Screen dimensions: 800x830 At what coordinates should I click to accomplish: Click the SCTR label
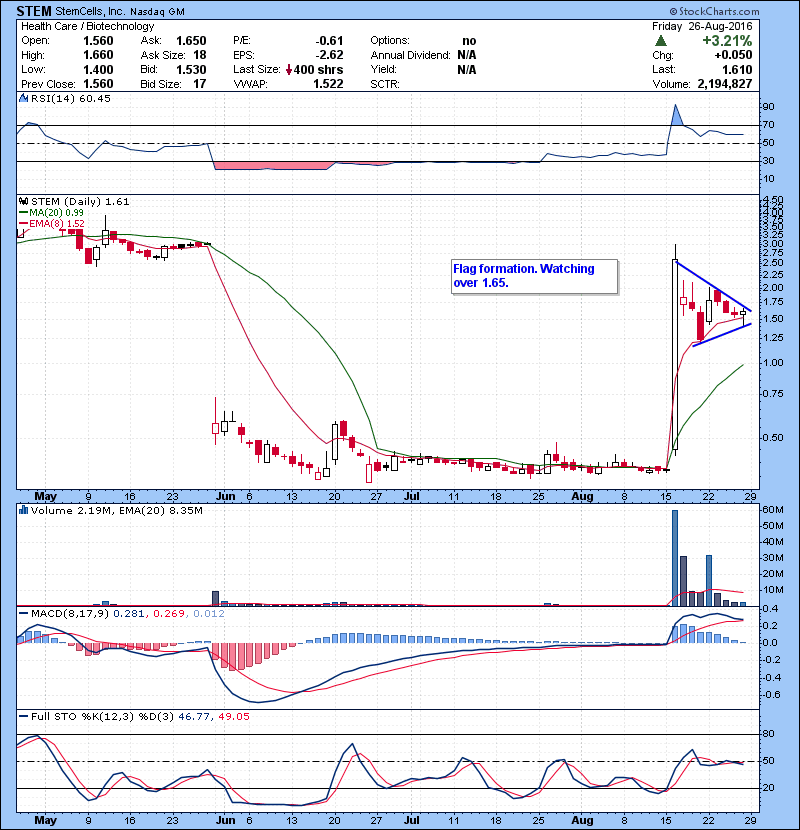tap(385, 84)
